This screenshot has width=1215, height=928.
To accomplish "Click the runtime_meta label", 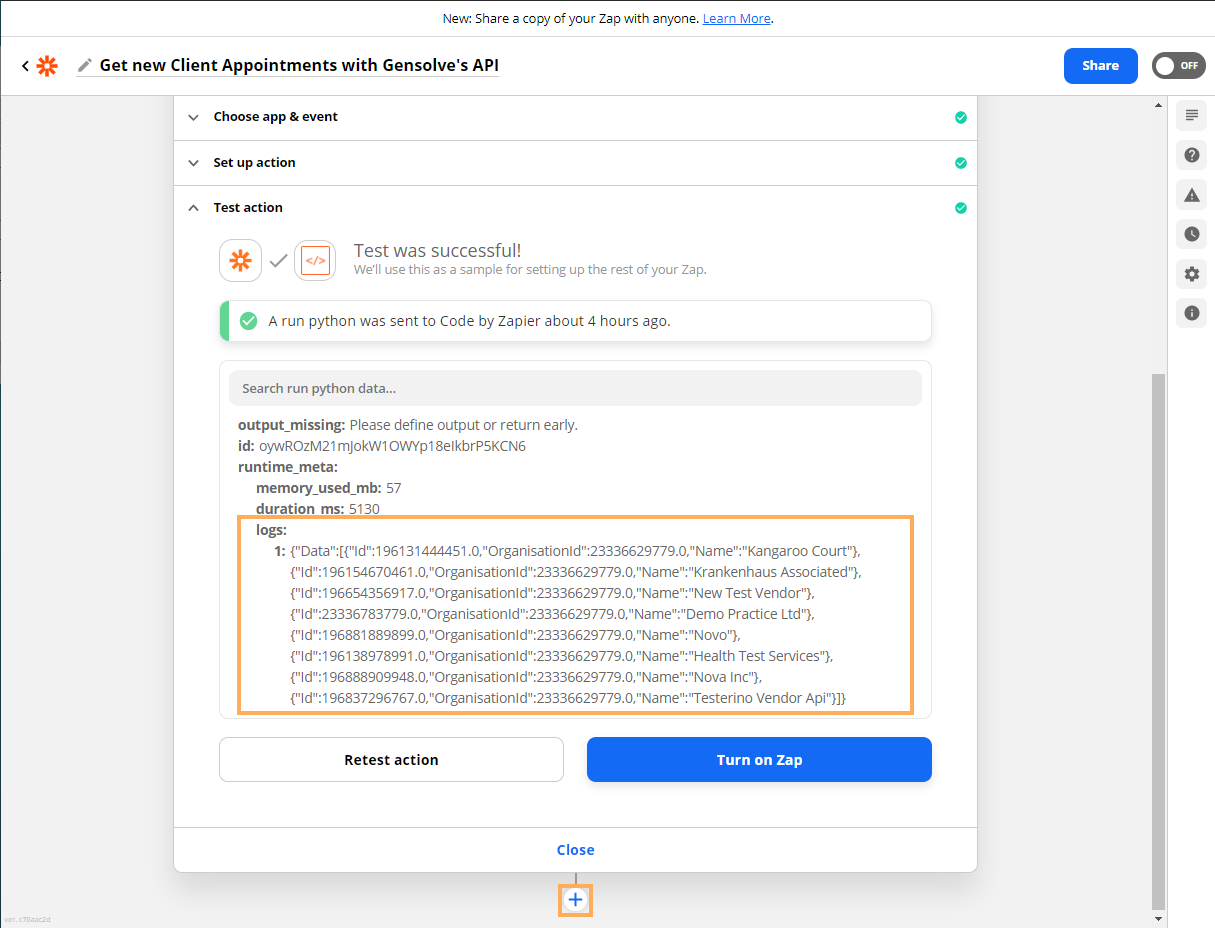I will (x=288, y=467).
